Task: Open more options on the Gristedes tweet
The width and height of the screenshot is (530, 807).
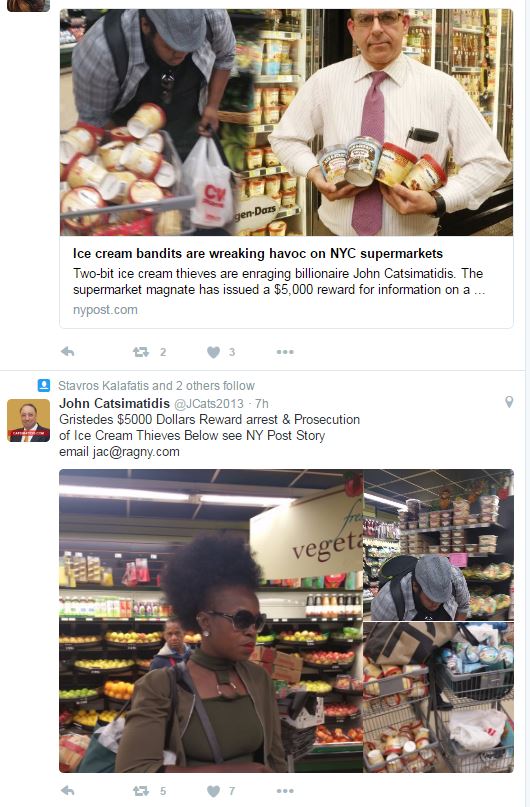Action: [x=285, y=791]
